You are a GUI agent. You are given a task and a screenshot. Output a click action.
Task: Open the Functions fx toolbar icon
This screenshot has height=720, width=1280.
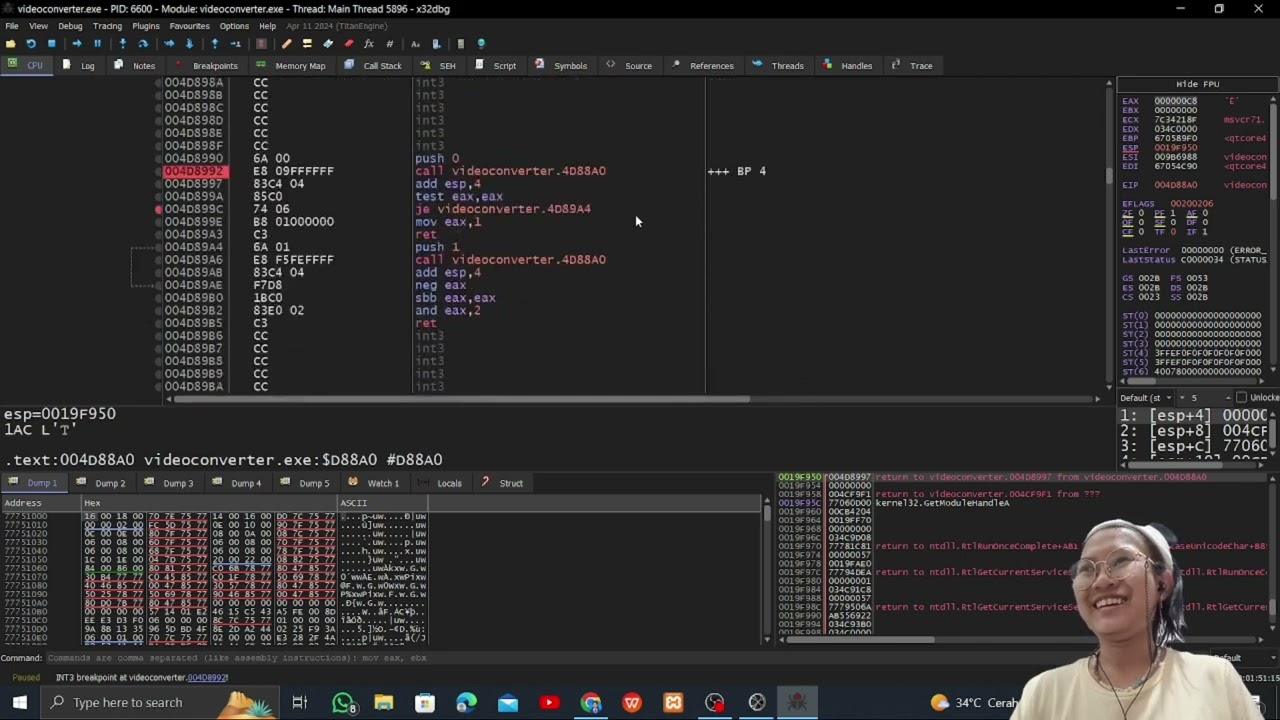tap(369, 44)
